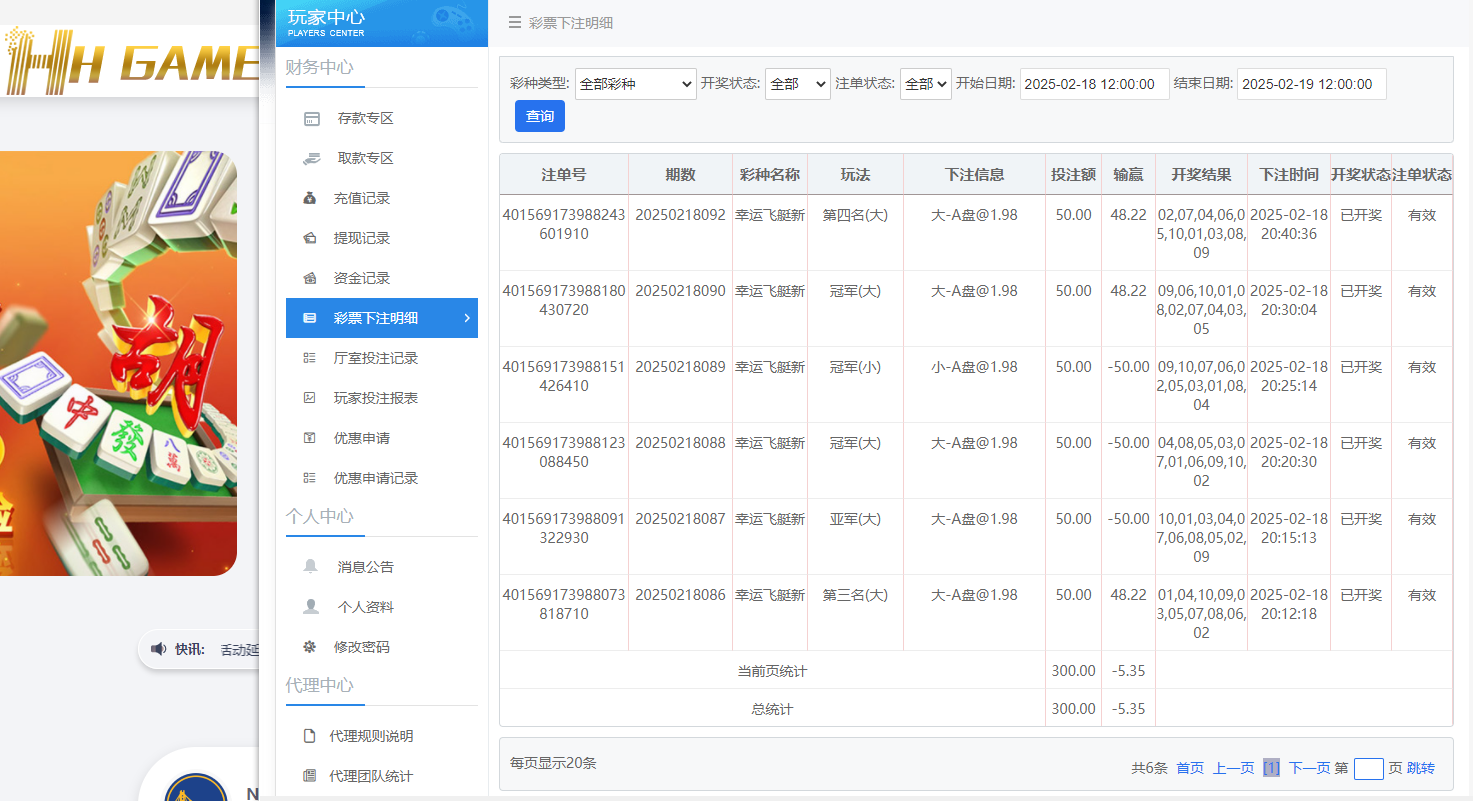Click the gear icon for change password (修改密码)
Viewport: 1473px width, 801px height.
click(x=310, y=647)
